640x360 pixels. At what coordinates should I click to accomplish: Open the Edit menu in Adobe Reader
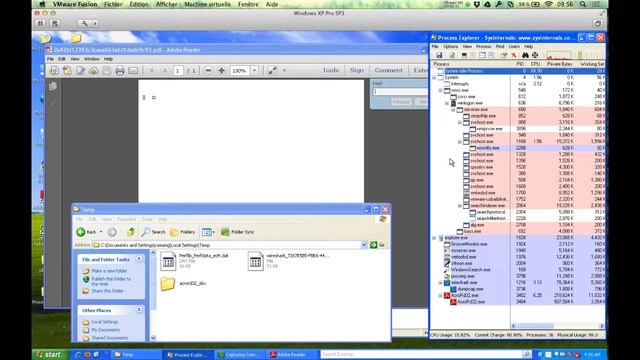tap(62, 59)
